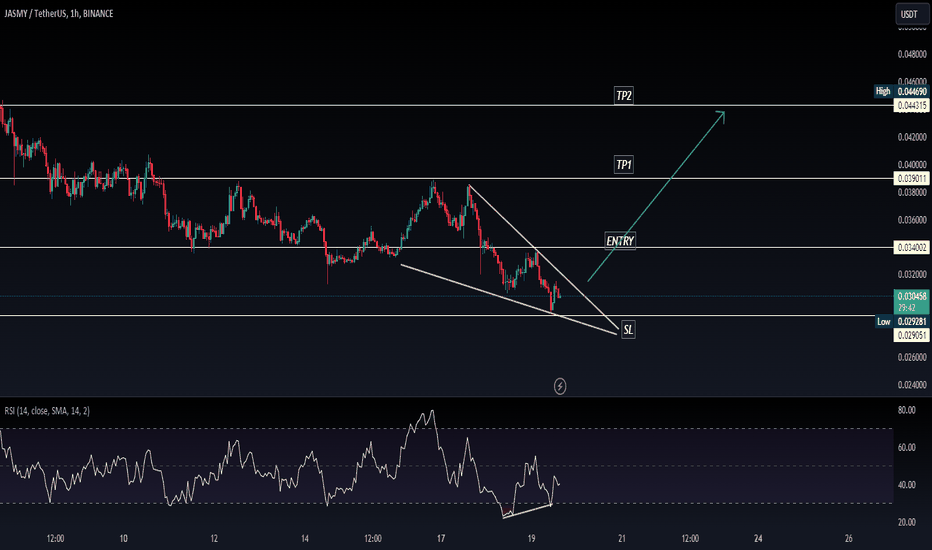The image size is (932, 550).
Task: Click the 0.036000 price axis value
Action: click(912, 220)
